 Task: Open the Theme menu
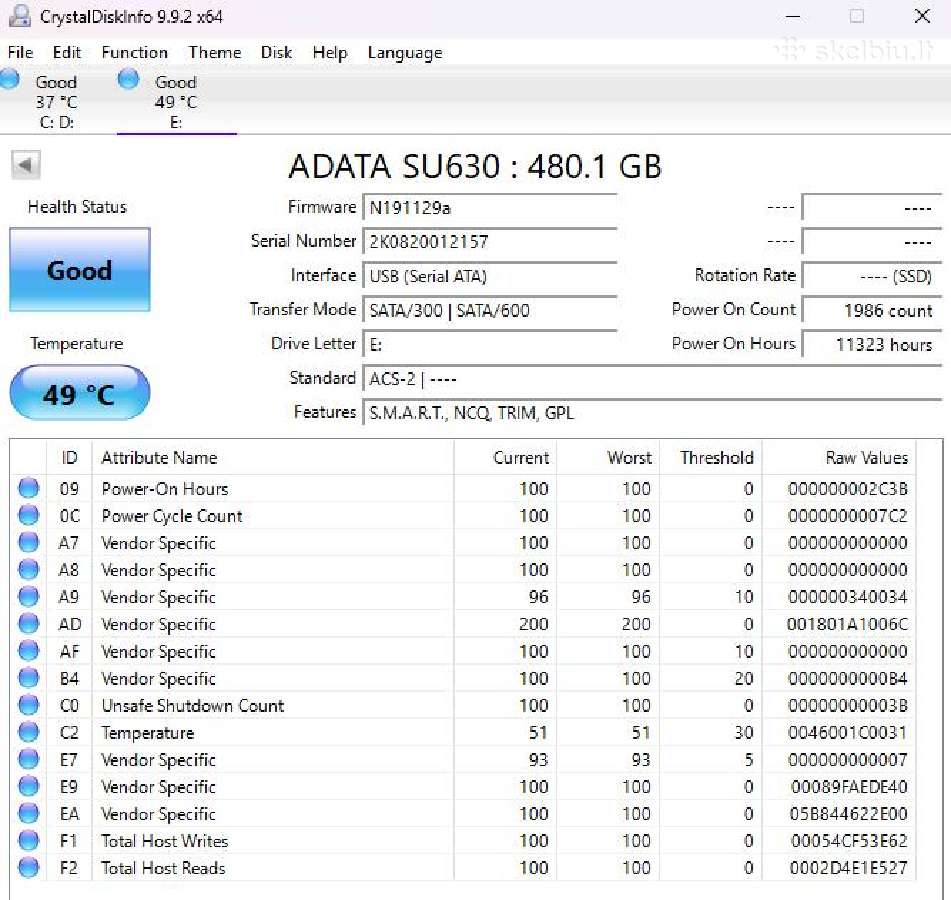(x=215, y=52)
